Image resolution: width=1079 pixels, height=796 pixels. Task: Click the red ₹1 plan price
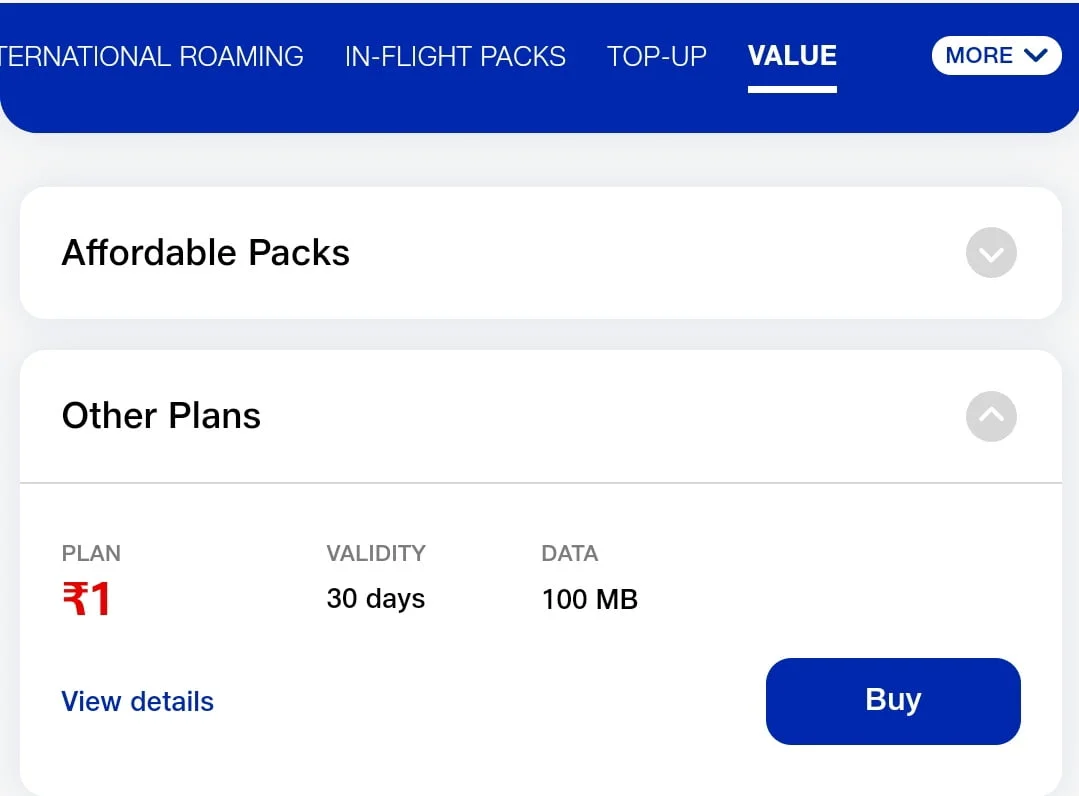coord(86,599)
